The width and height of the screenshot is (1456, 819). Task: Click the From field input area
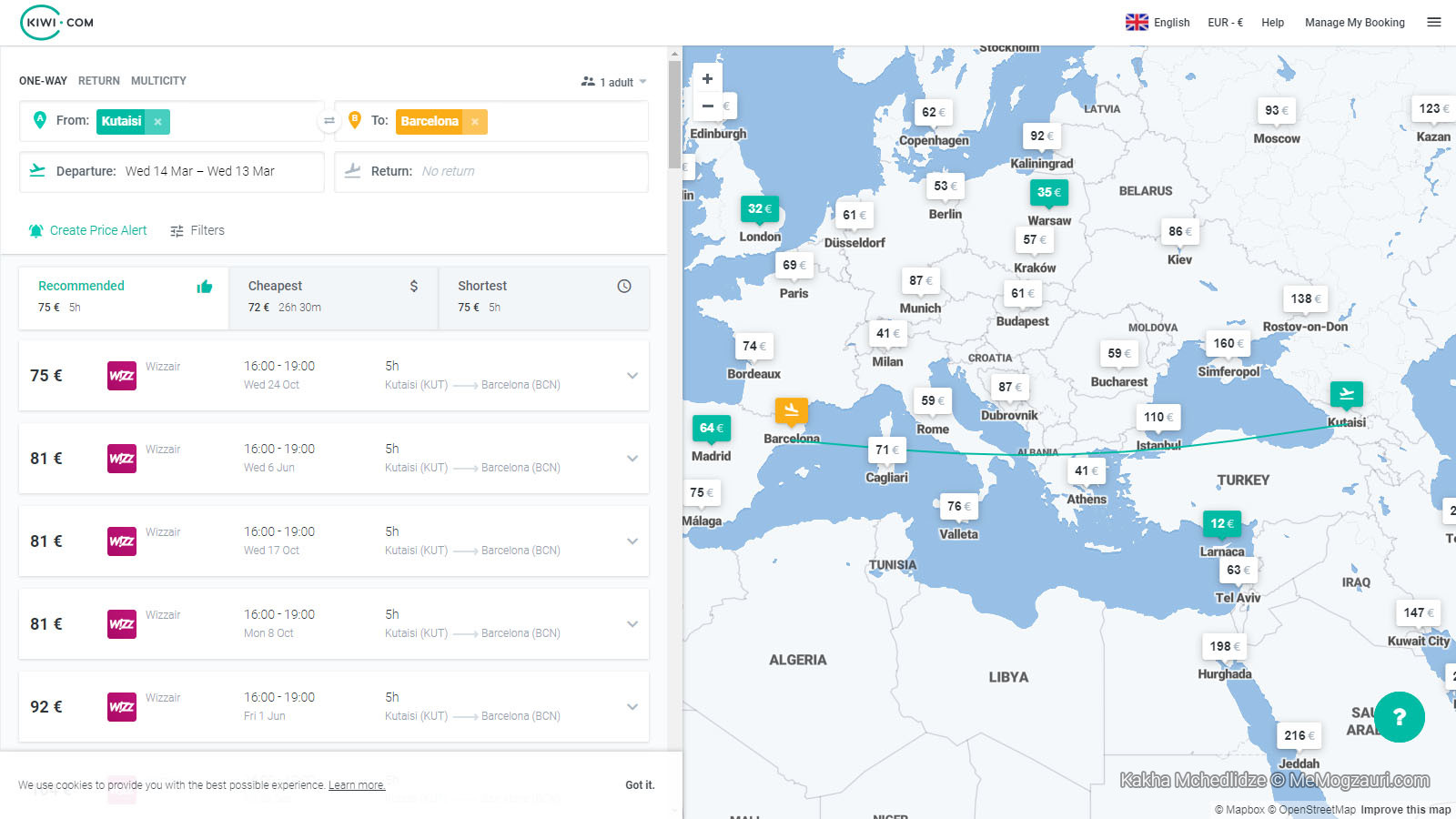[x=172, y=121]
